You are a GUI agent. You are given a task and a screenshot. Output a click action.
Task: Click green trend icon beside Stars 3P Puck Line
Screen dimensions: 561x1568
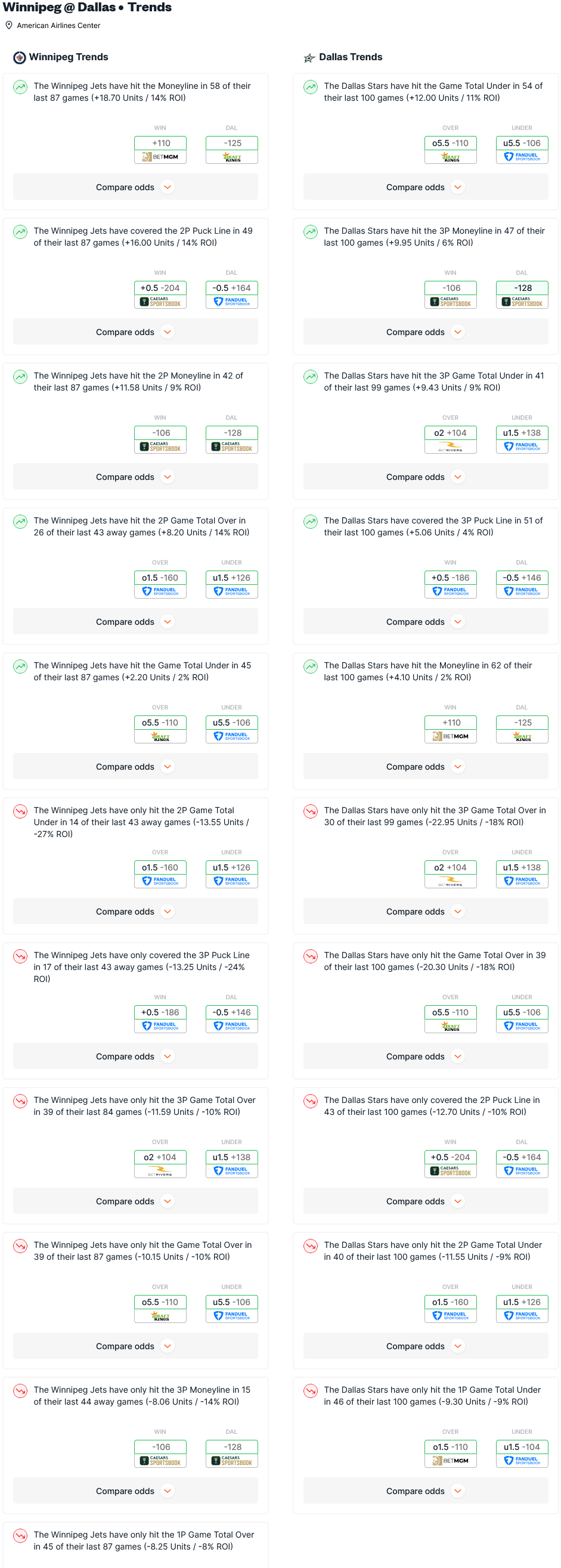pos(311,522)
